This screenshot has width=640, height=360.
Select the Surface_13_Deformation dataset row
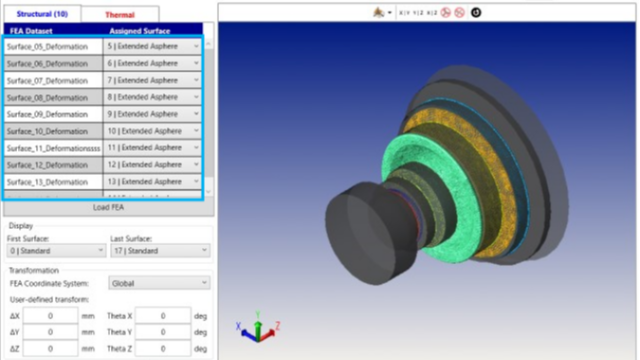tap(53, 182)
